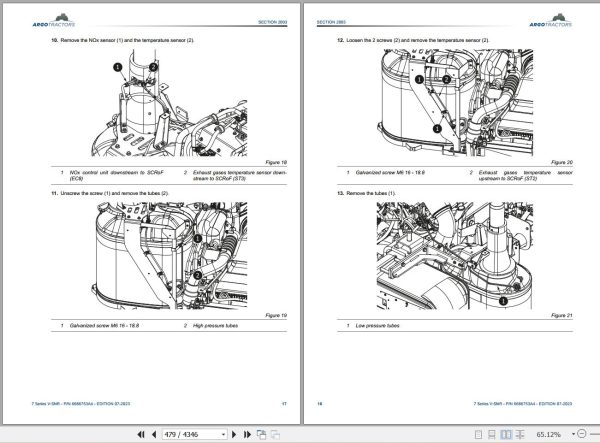Select continuous facing layout
This screenshot has height=443, width=600.
coord(520,434)
